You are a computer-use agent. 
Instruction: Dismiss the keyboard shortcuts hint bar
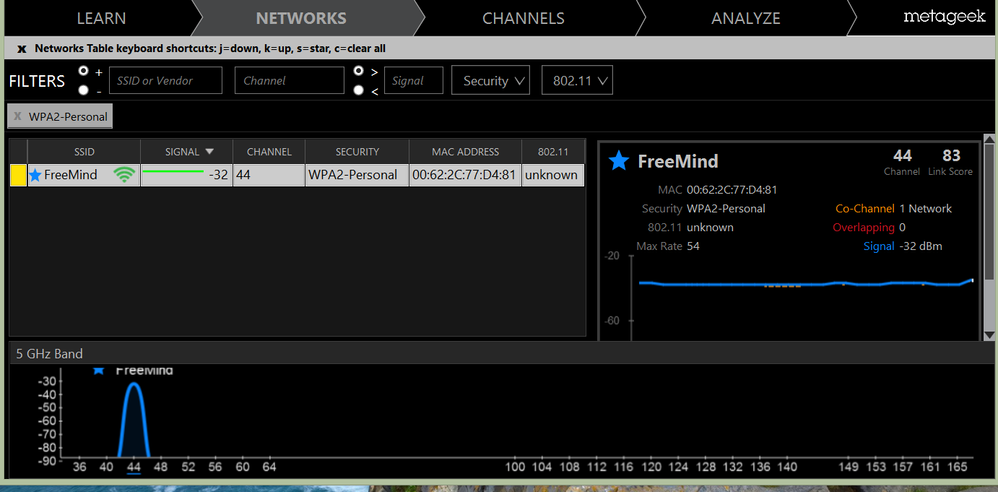[22, 48]
